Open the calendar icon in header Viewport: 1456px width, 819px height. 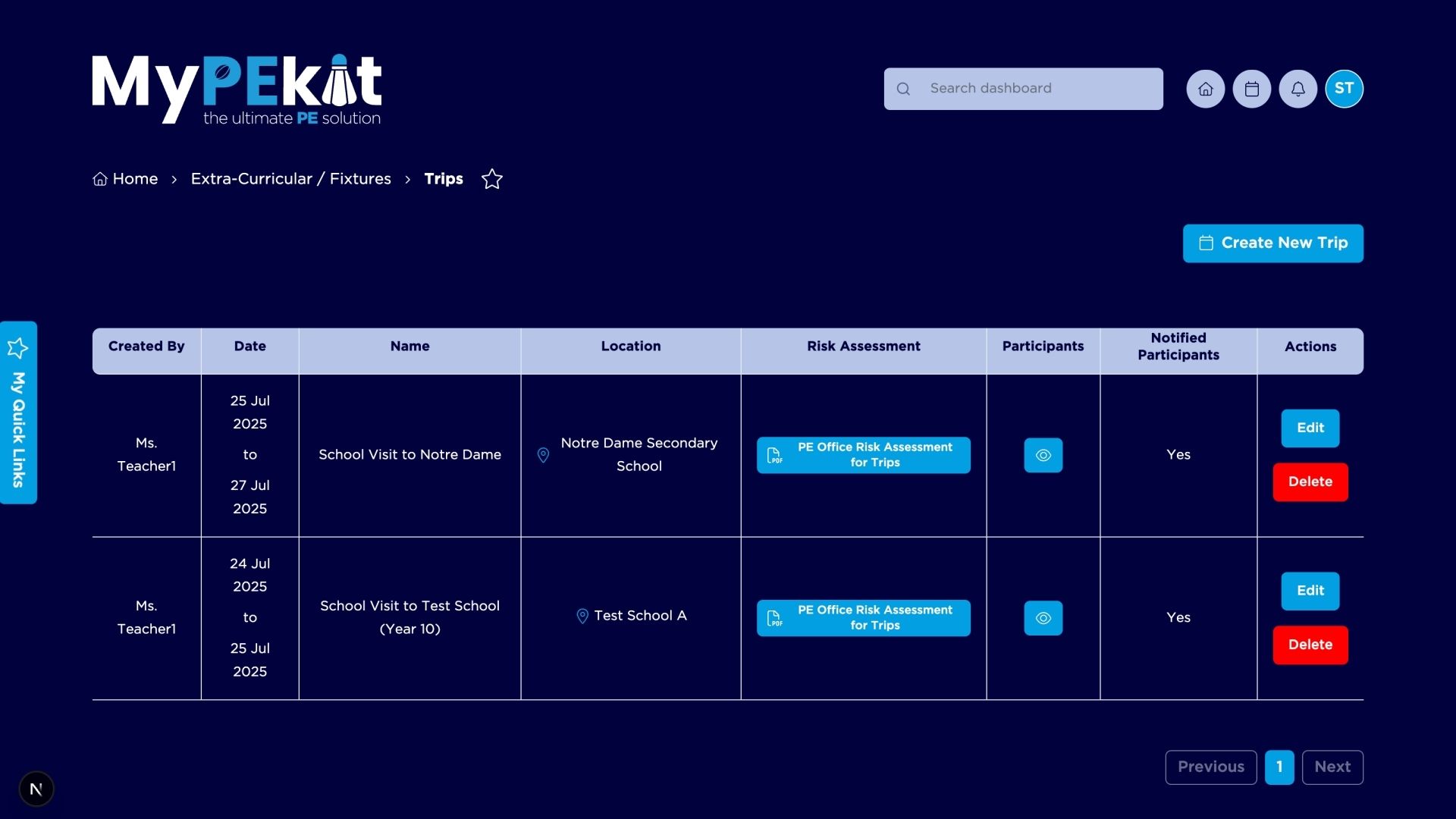coord(1251,89)
